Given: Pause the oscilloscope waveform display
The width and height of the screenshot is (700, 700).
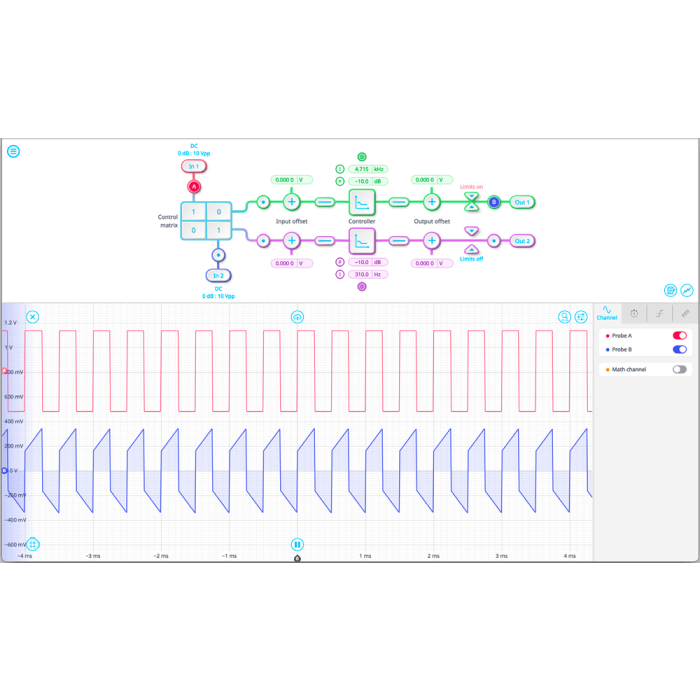Looking at the screenshot, I should point(297,544).
